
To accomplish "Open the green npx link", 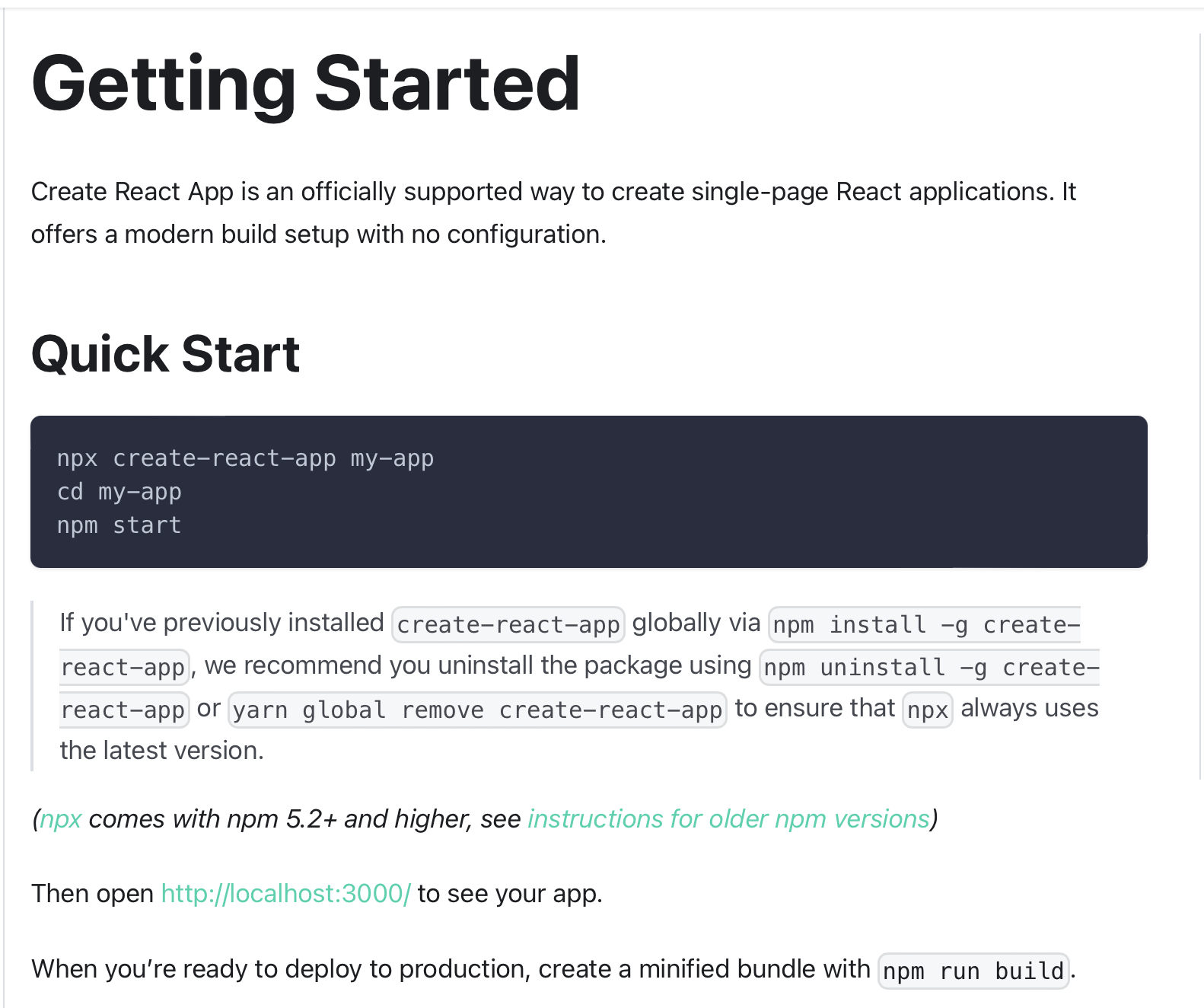I will click(60, 819).
